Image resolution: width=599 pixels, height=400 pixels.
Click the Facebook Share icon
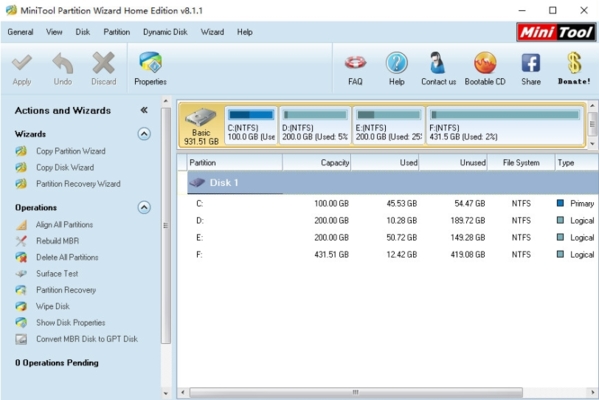coord(531,63)
